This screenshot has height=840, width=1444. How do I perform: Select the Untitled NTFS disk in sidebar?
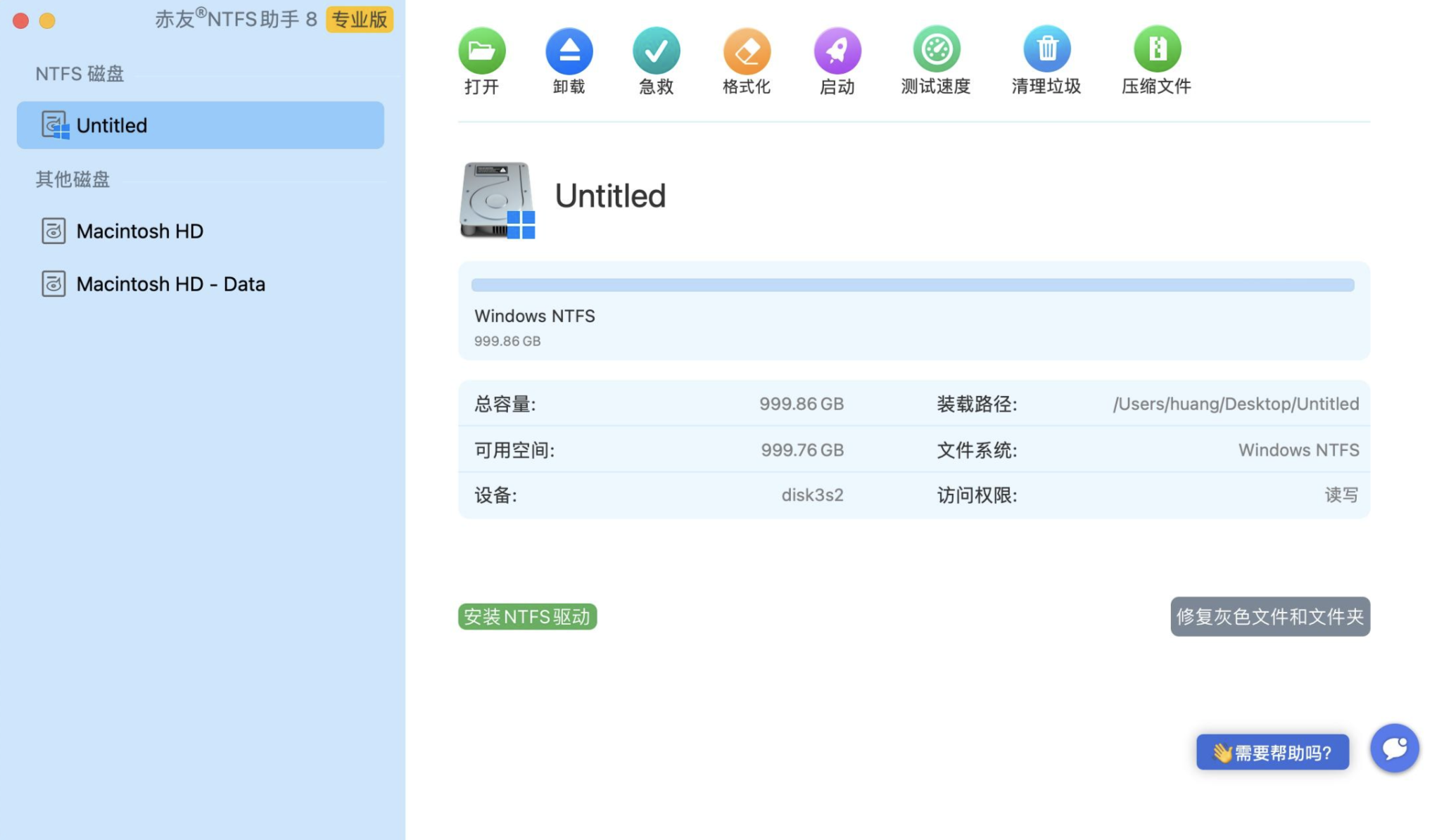pos(201,125)
